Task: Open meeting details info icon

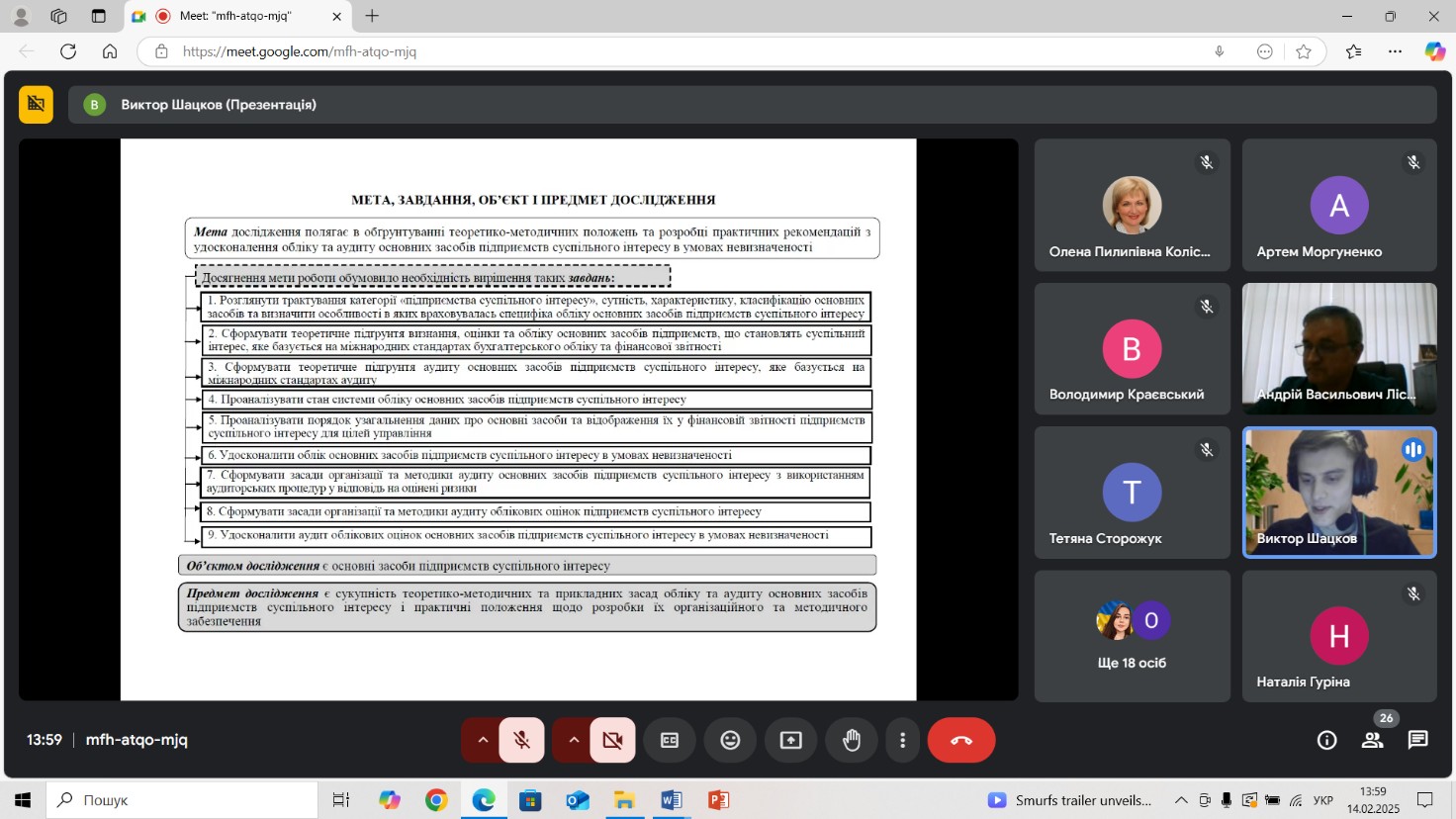Action: click(1326, 740)
